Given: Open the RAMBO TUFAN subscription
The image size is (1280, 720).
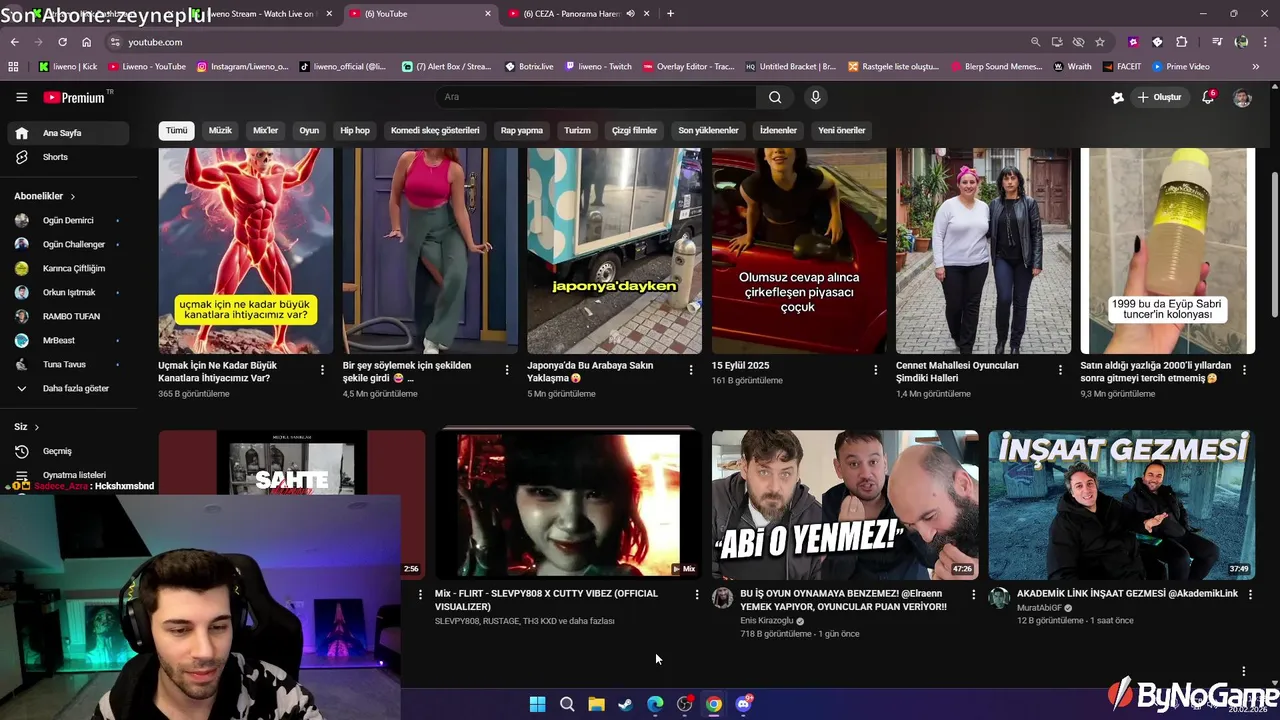Looking at the screenshot, I should (68, 316).
